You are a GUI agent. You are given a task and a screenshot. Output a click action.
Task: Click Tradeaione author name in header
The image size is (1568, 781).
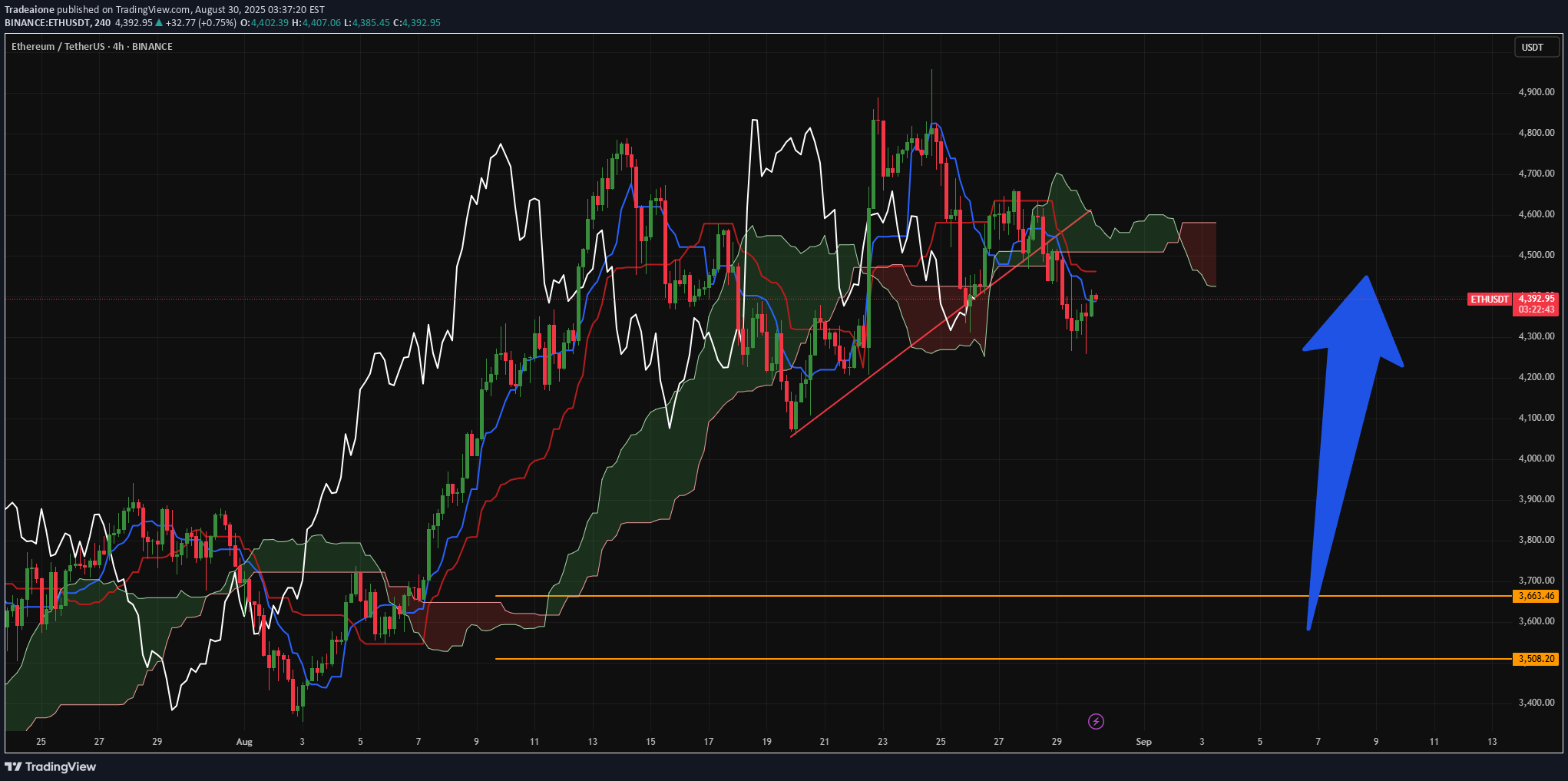click(29, 10)
